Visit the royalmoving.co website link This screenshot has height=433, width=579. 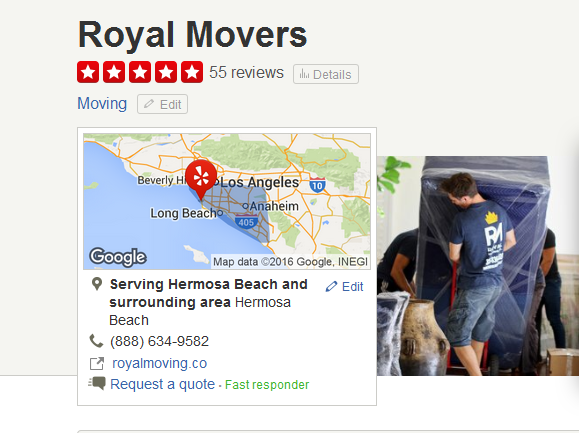pos(160,363)
